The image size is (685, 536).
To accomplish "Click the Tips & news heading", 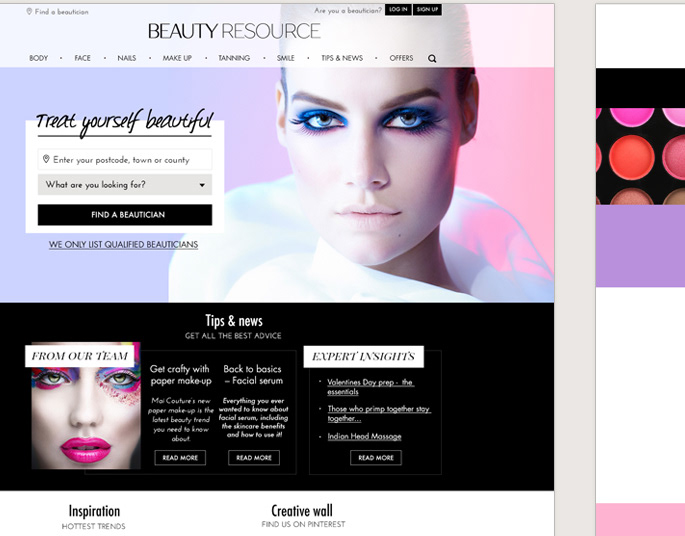I will click(x=234, y=321).
